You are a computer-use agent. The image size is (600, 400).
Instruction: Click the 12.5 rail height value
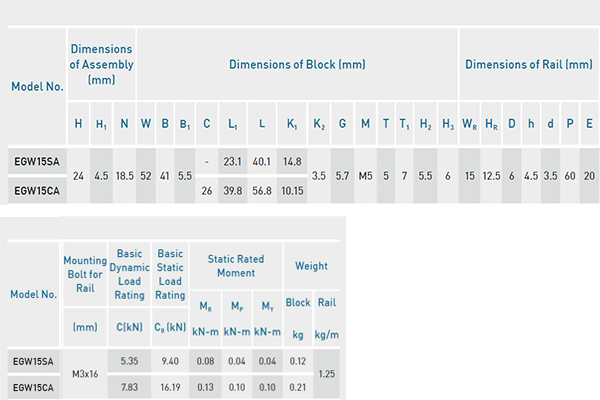(x=491, y=176)
